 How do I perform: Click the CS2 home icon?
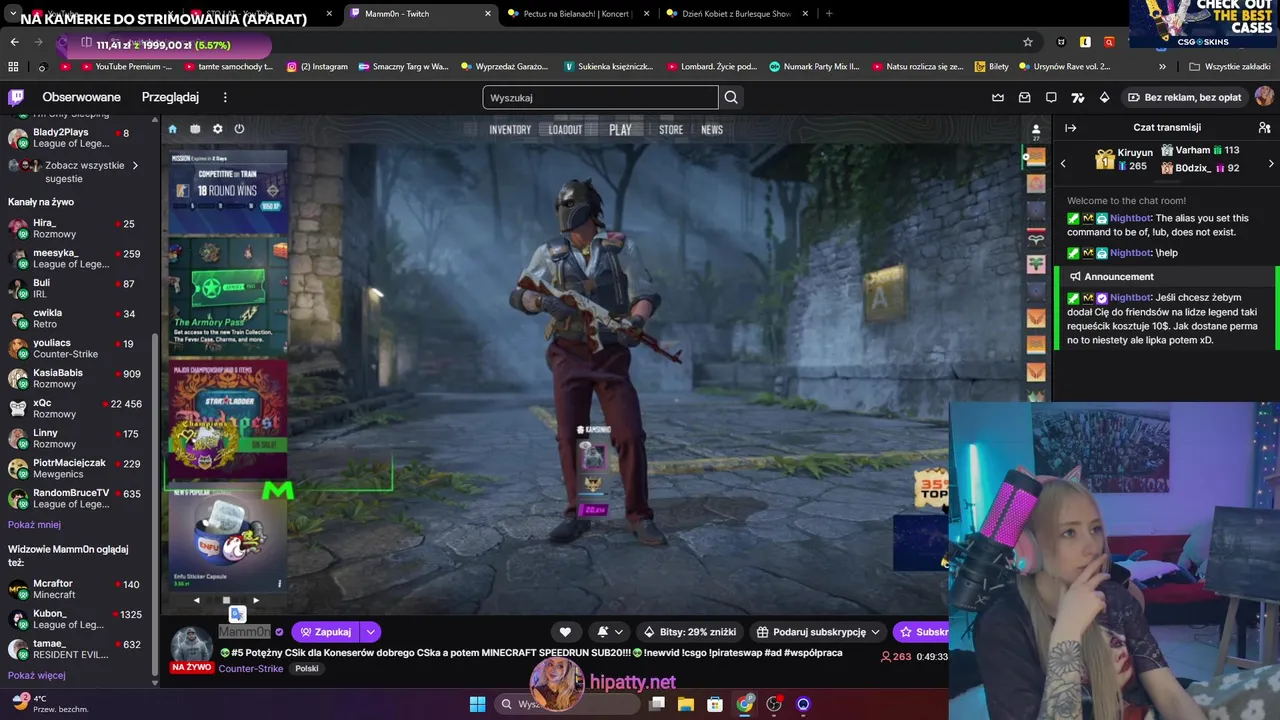[172, 129]
